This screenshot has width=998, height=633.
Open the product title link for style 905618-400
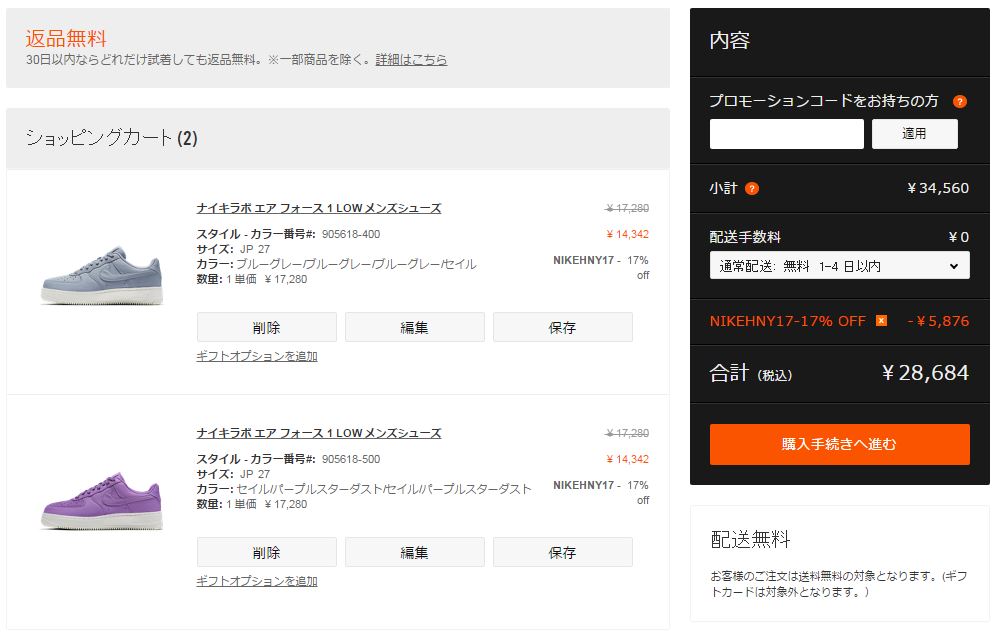click(x=319, y=208)
